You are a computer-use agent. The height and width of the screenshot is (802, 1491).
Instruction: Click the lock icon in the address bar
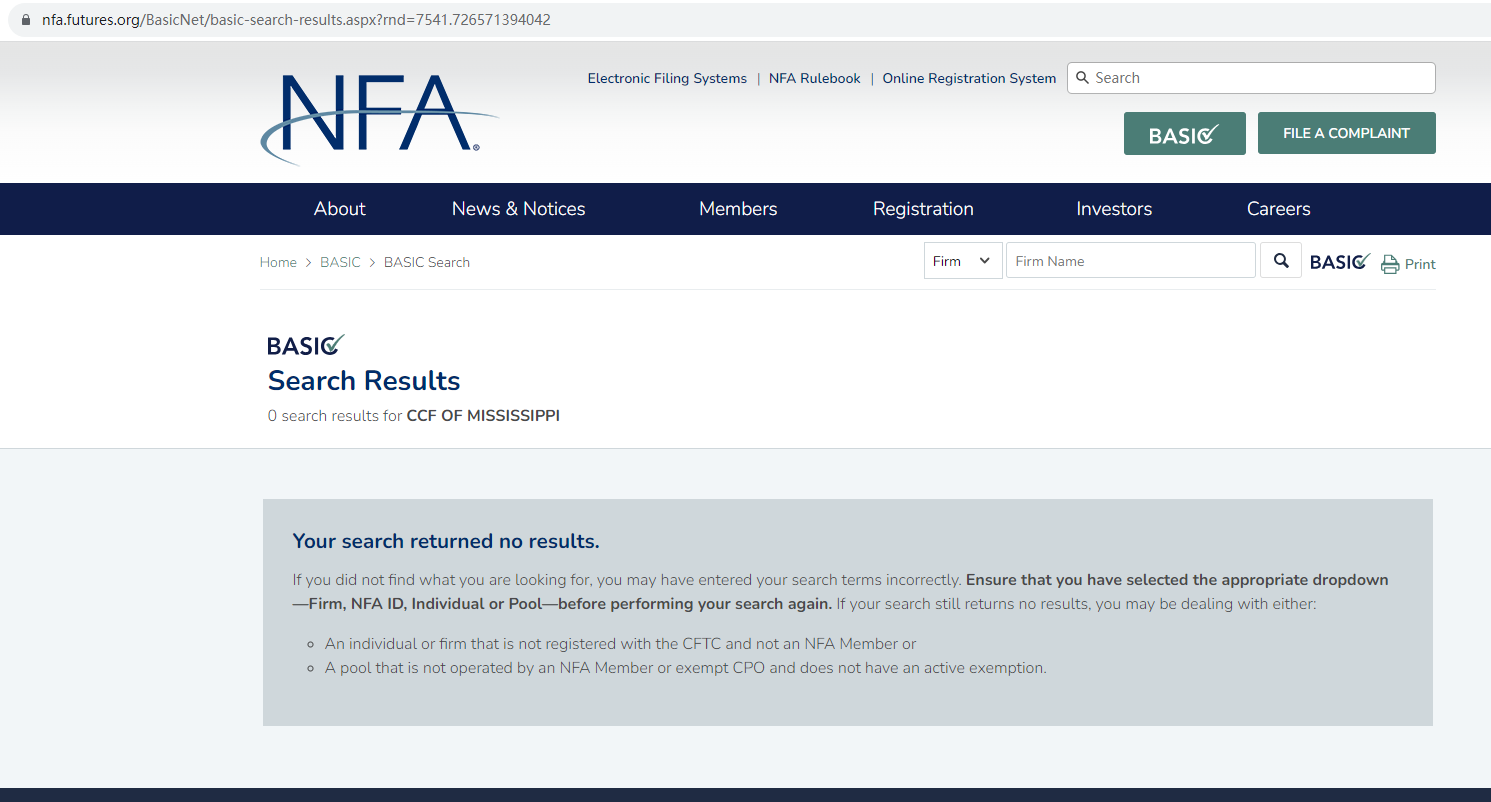pos(26,20)
